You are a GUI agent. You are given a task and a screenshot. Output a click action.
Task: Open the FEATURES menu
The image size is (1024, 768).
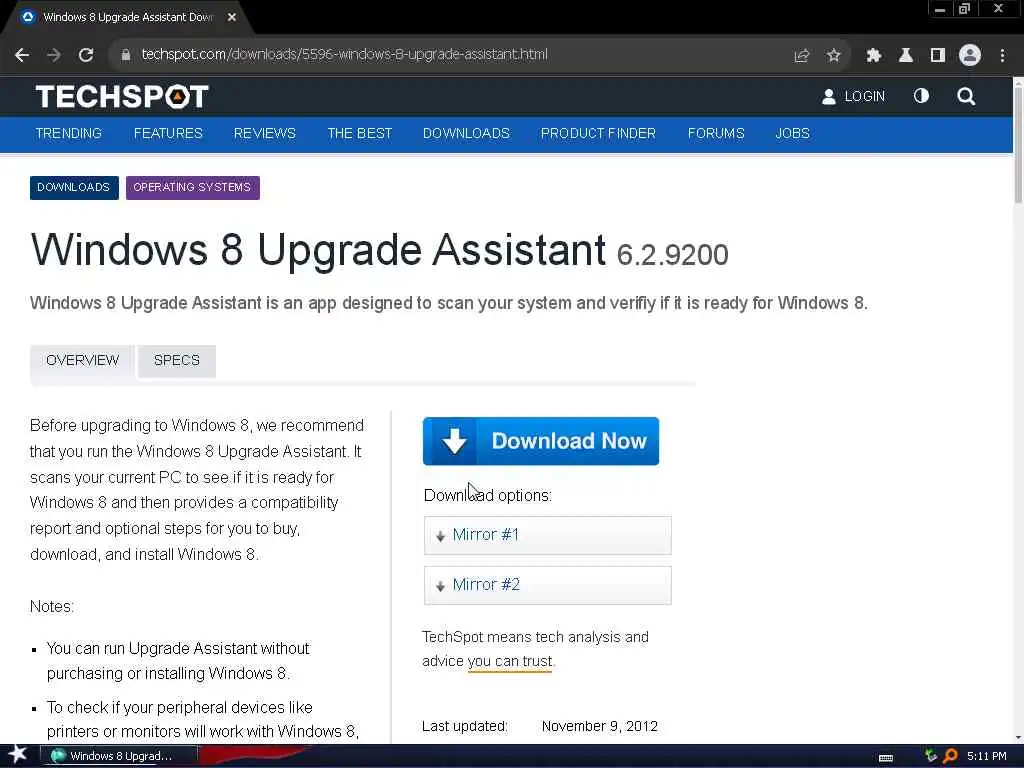(168, 133)
